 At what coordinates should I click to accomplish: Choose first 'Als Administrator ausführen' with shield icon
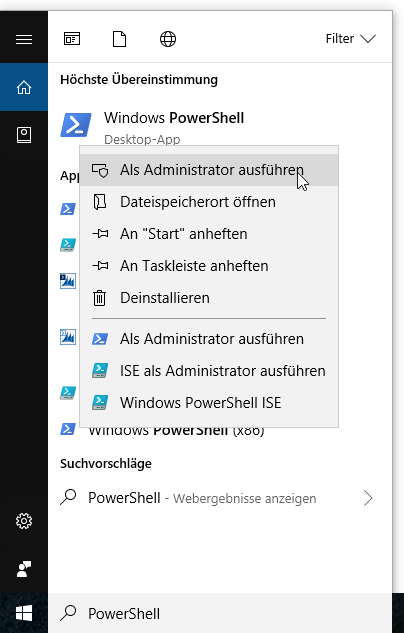[x=209, y=170]
